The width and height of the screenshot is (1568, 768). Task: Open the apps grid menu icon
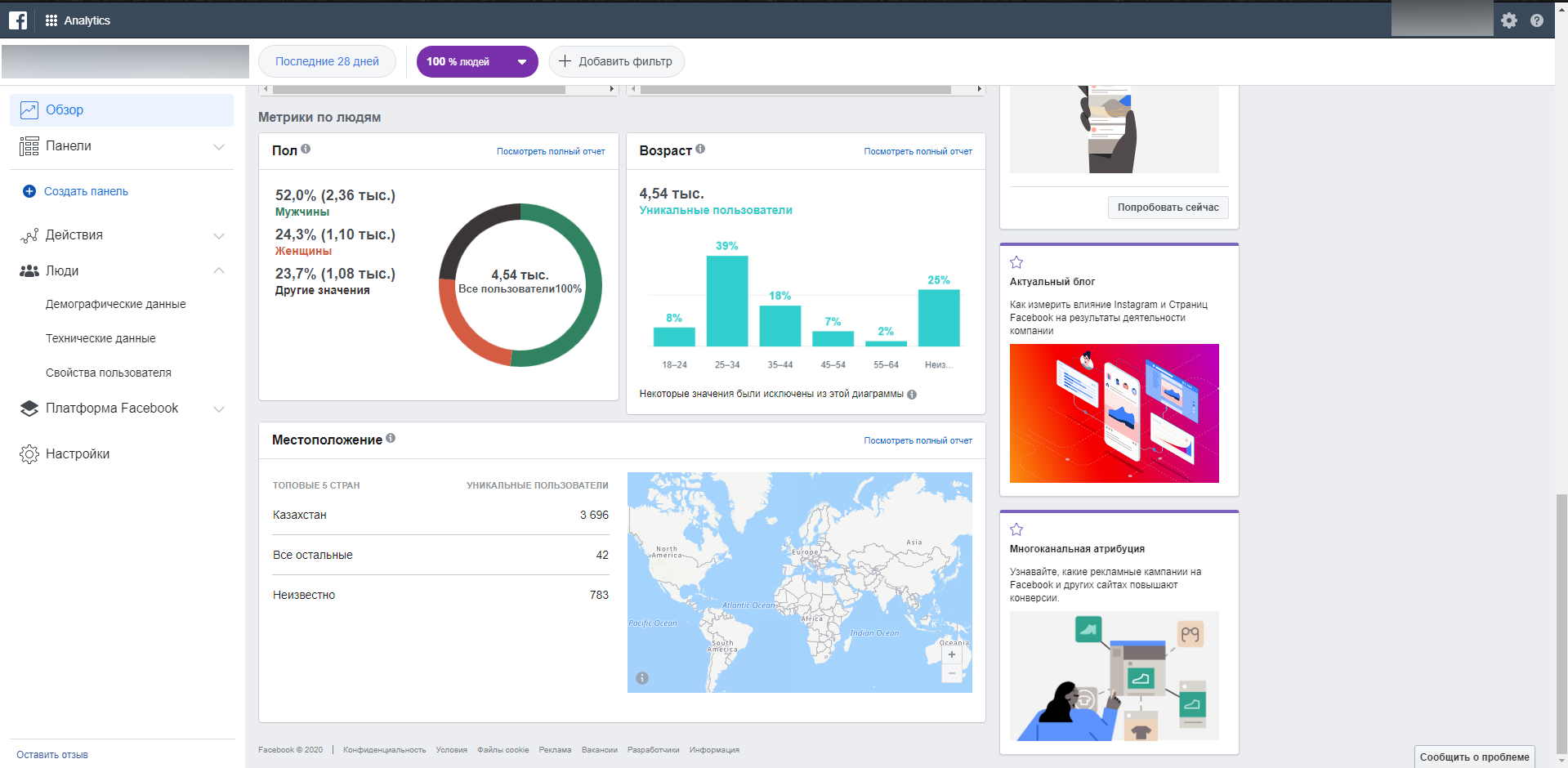point(51,20)
